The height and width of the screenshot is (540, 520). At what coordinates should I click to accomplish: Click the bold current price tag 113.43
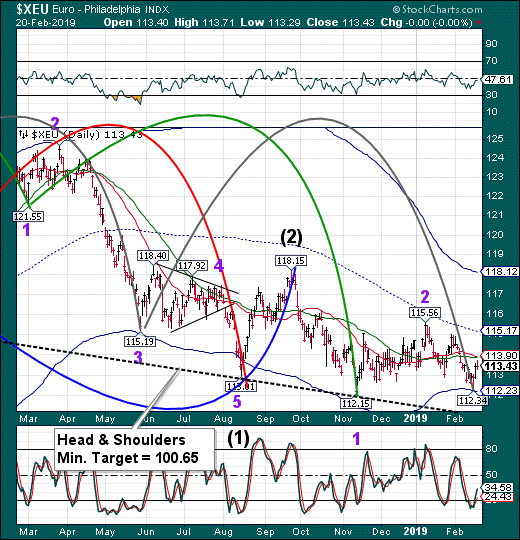point(500,366)
